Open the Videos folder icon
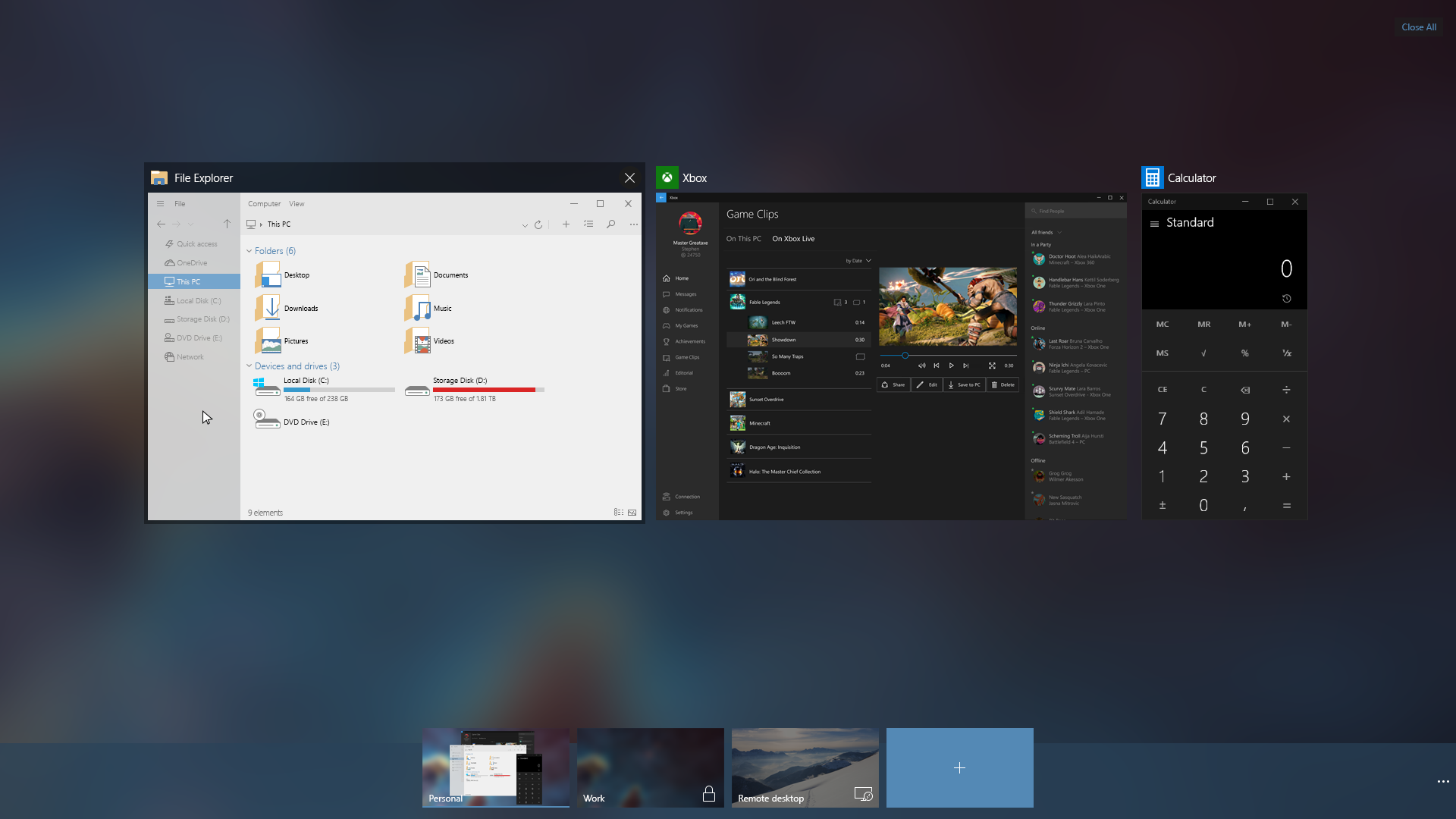This screenshot has width=1456, height=819. click(418, 340)
